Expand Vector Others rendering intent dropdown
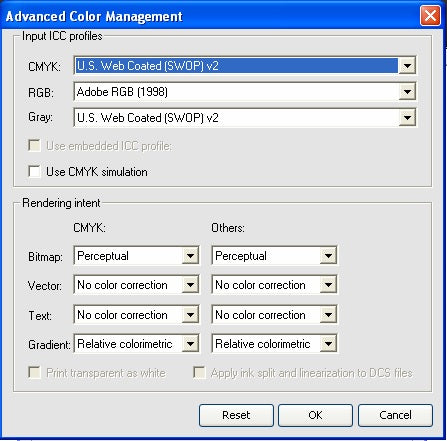Screen dimensions: 447x441 (x=328, y=285)
